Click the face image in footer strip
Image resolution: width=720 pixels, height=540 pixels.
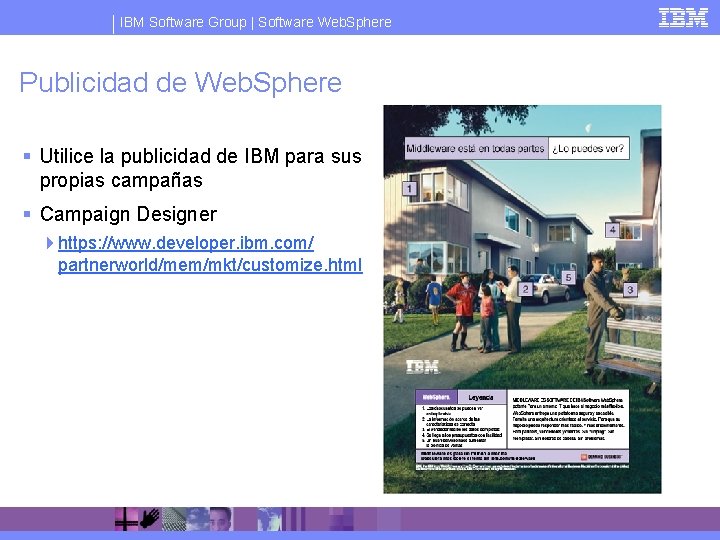(x=221, y=519)
